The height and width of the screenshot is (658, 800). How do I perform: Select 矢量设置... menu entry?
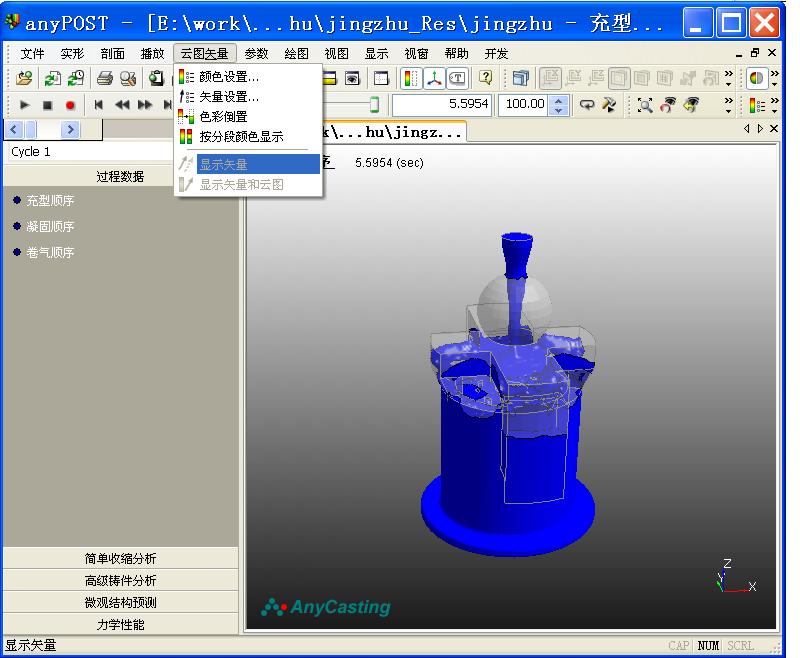pyautogui.click(x=248, y=97)
